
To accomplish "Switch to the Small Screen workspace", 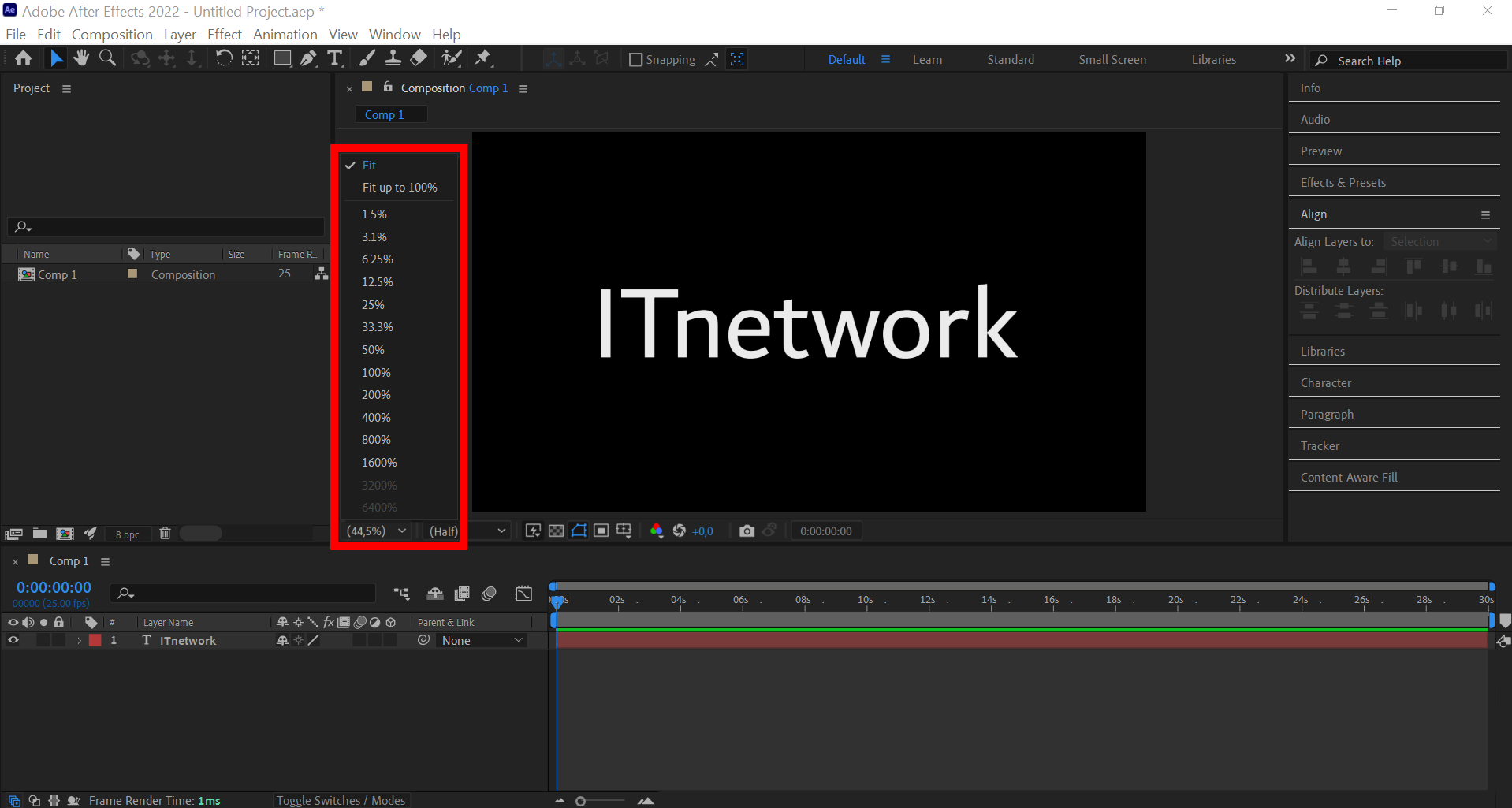I will coord(1112,59).
